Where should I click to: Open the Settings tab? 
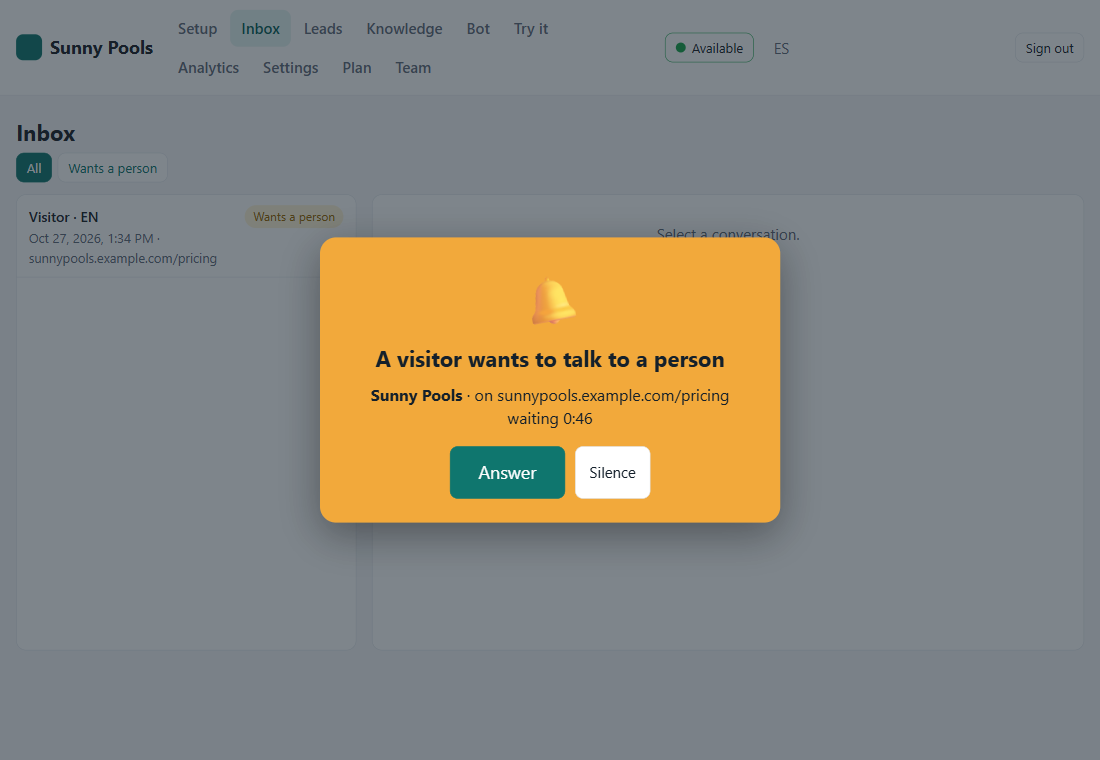(x=290, y=68)
